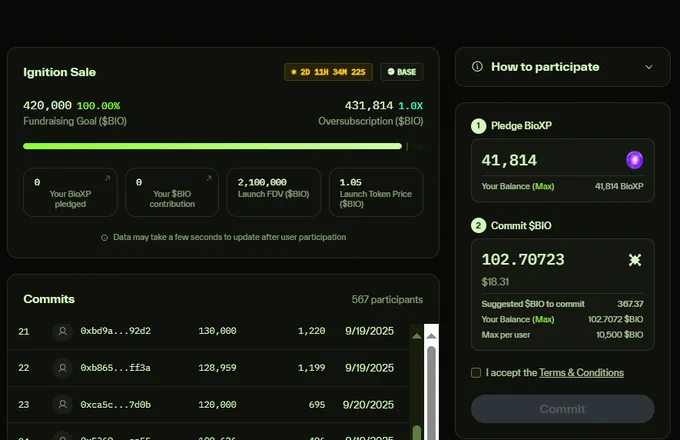Click Max under Commit $BIO balance
Image resolution: width=680 pixels, height=440 pixels.
(543, 319)
